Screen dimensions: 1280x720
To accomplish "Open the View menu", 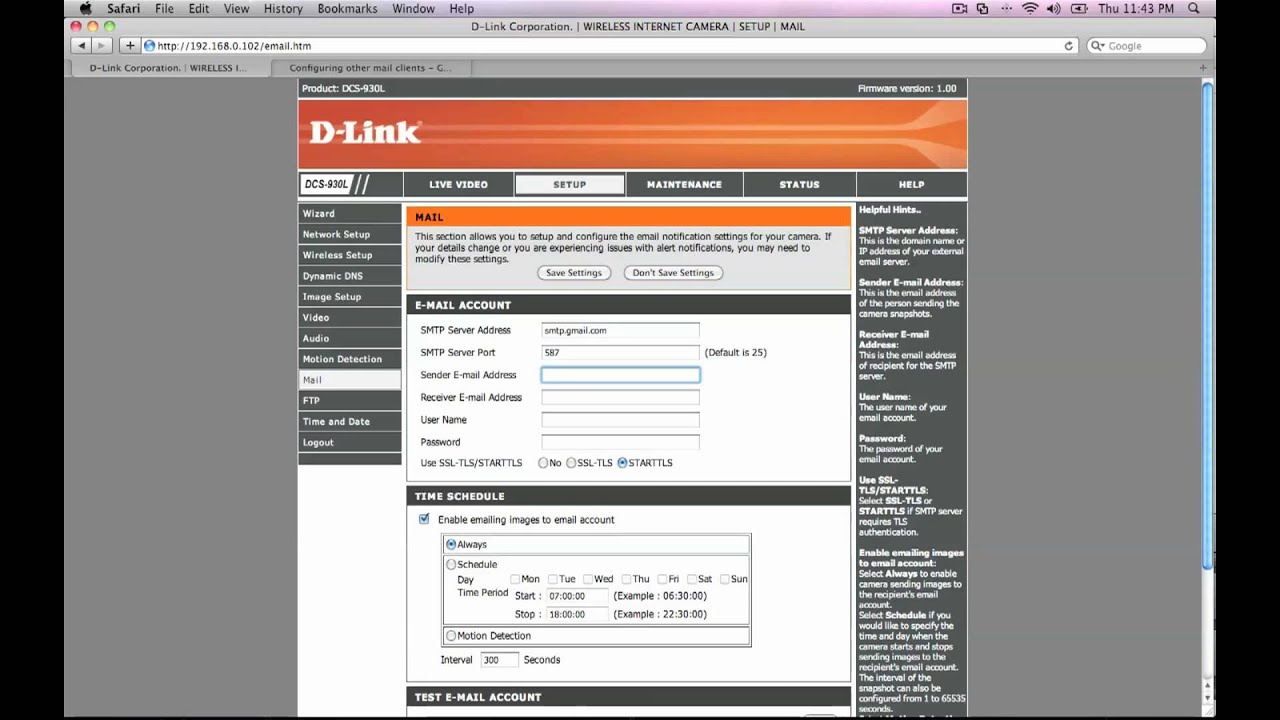I will tap(237, 8).
